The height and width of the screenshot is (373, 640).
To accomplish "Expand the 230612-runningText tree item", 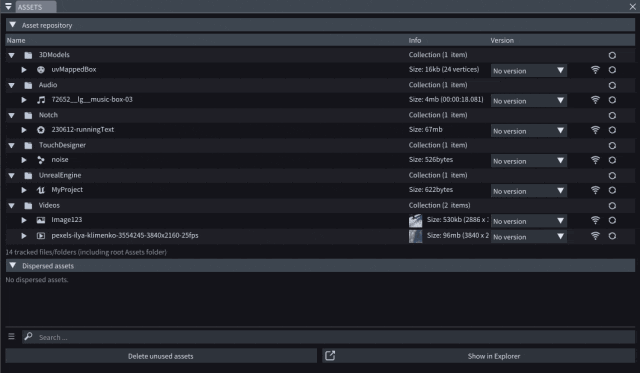I will 24,130.
